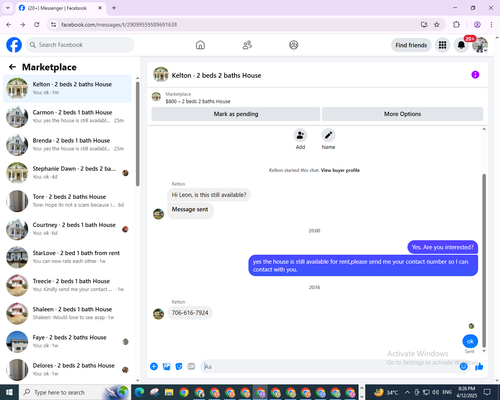
Task: Open Microsoft Edge from taskbar
Action: [x=139, y=392]
